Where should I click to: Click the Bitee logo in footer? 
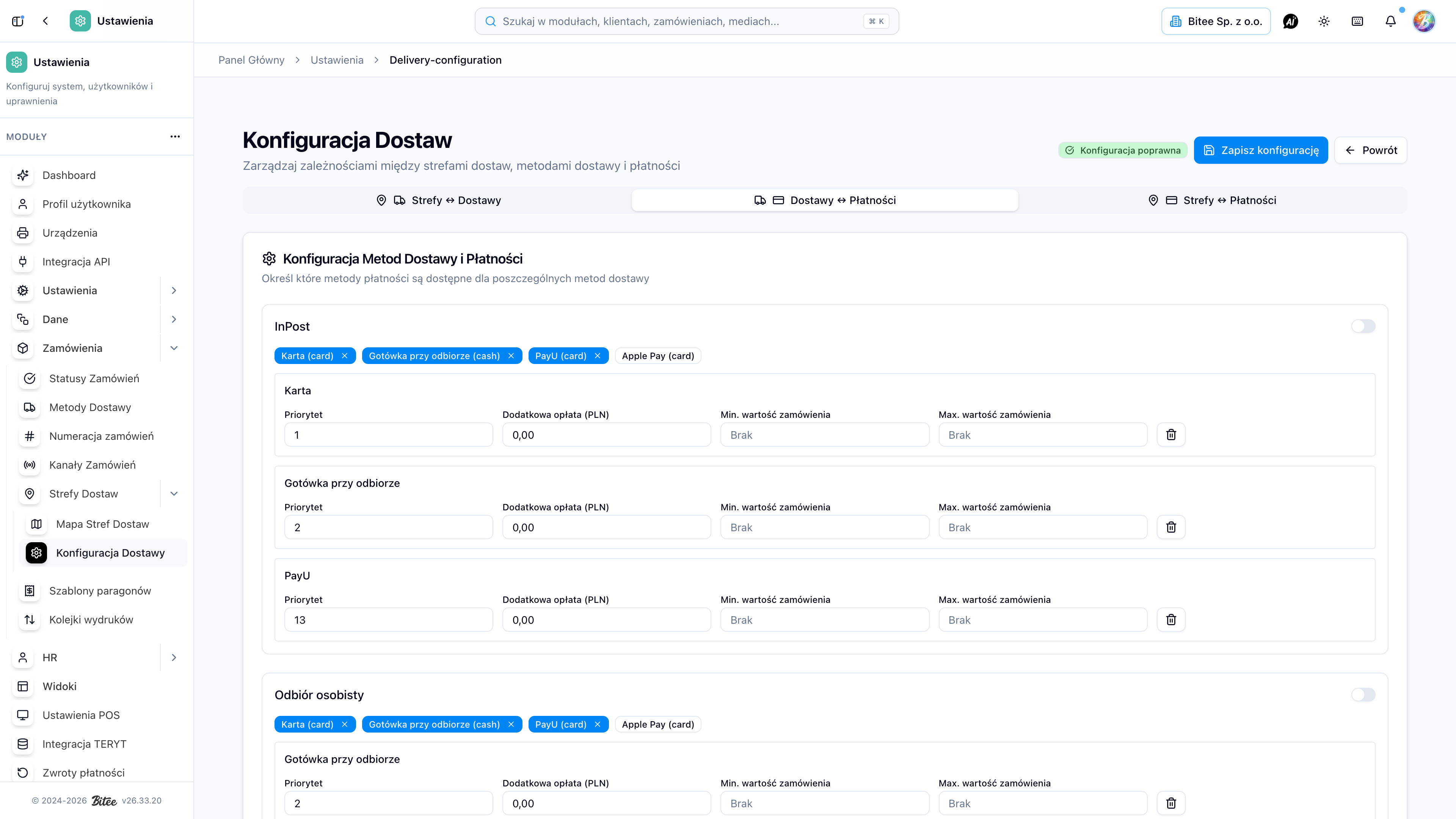point(104,801)
